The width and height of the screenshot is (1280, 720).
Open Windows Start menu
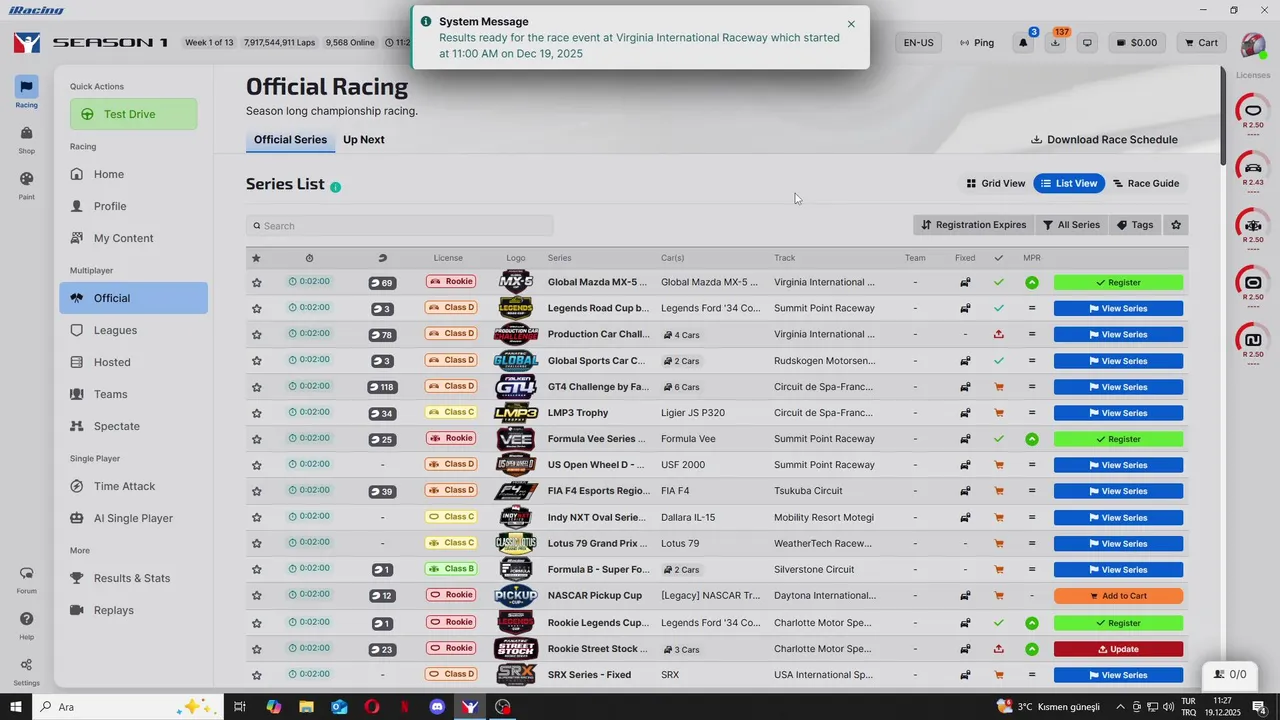coord(16,707)
